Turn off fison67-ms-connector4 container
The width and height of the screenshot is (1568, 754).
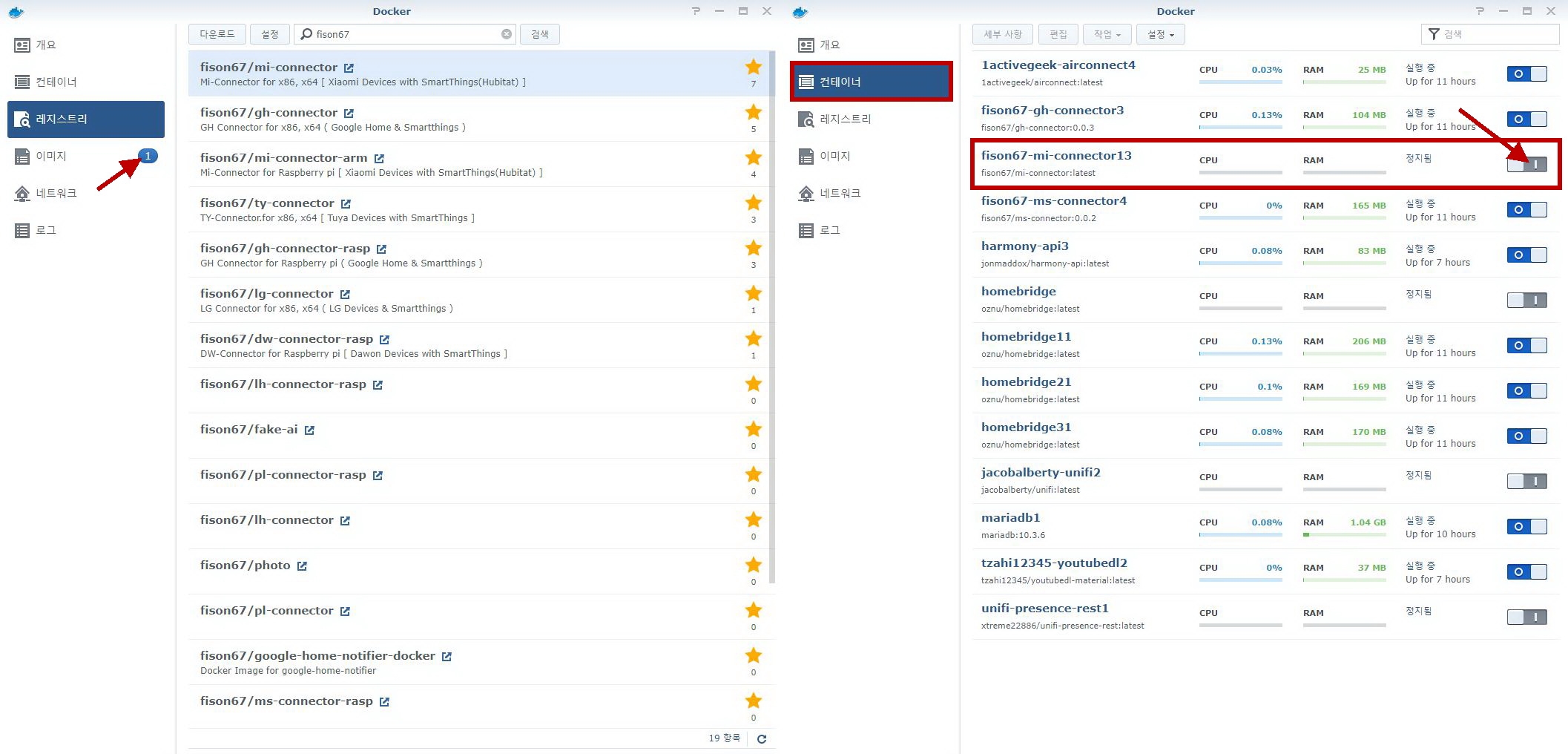tap(1526, 210)
